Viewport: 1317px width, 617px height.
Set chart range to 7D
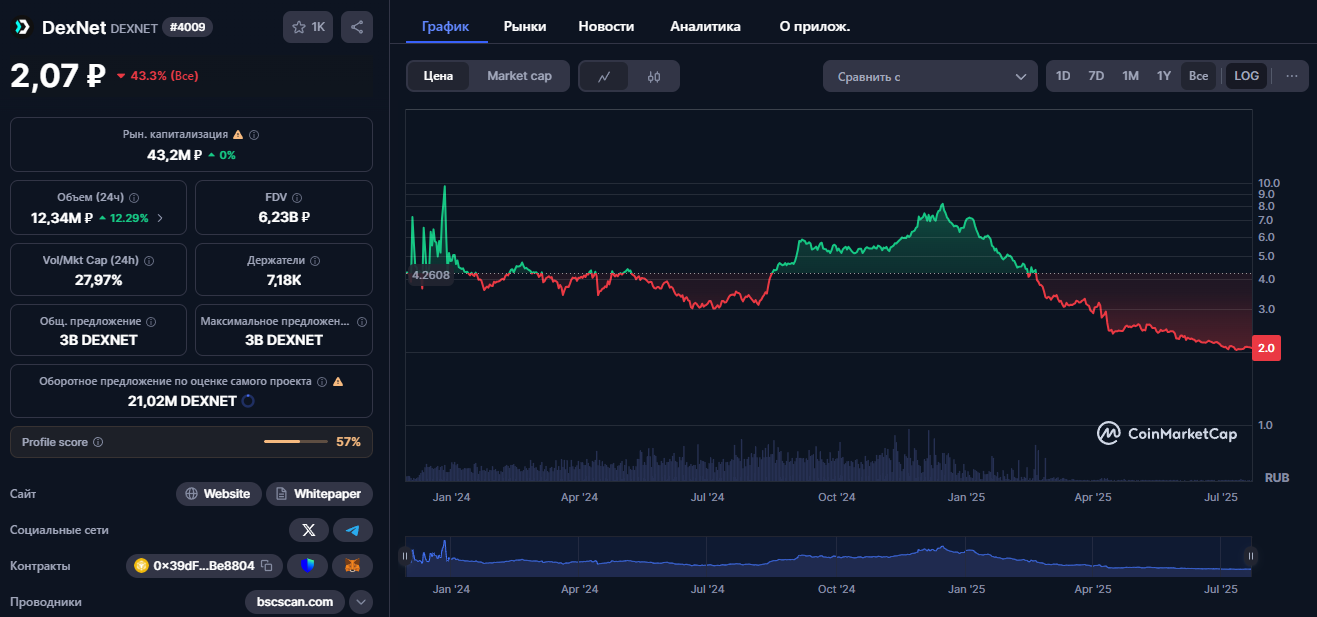point(1096,76)
